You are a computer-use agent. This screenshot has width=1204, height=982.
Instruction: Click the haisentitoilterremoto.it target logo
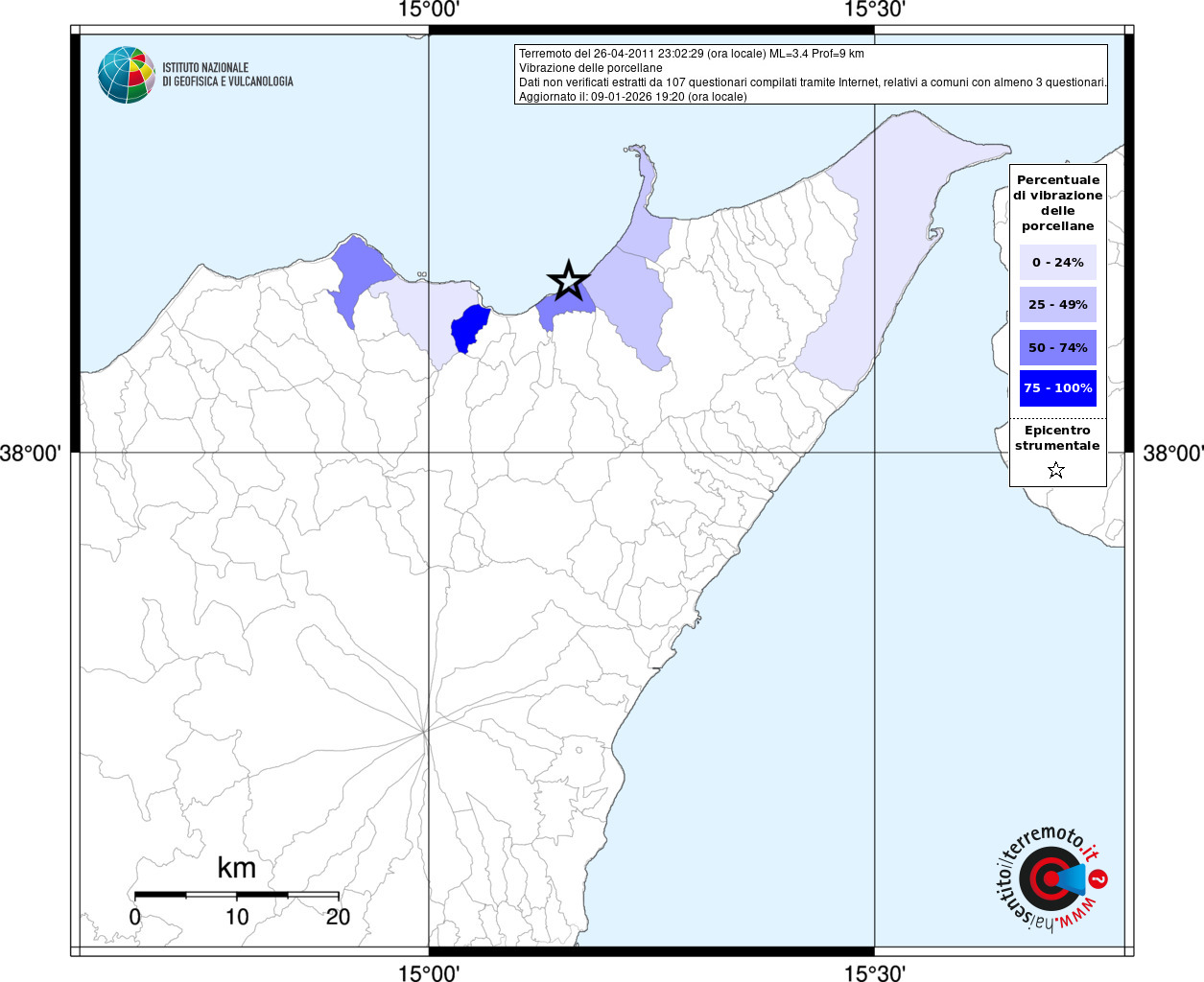click(1052, 877)
